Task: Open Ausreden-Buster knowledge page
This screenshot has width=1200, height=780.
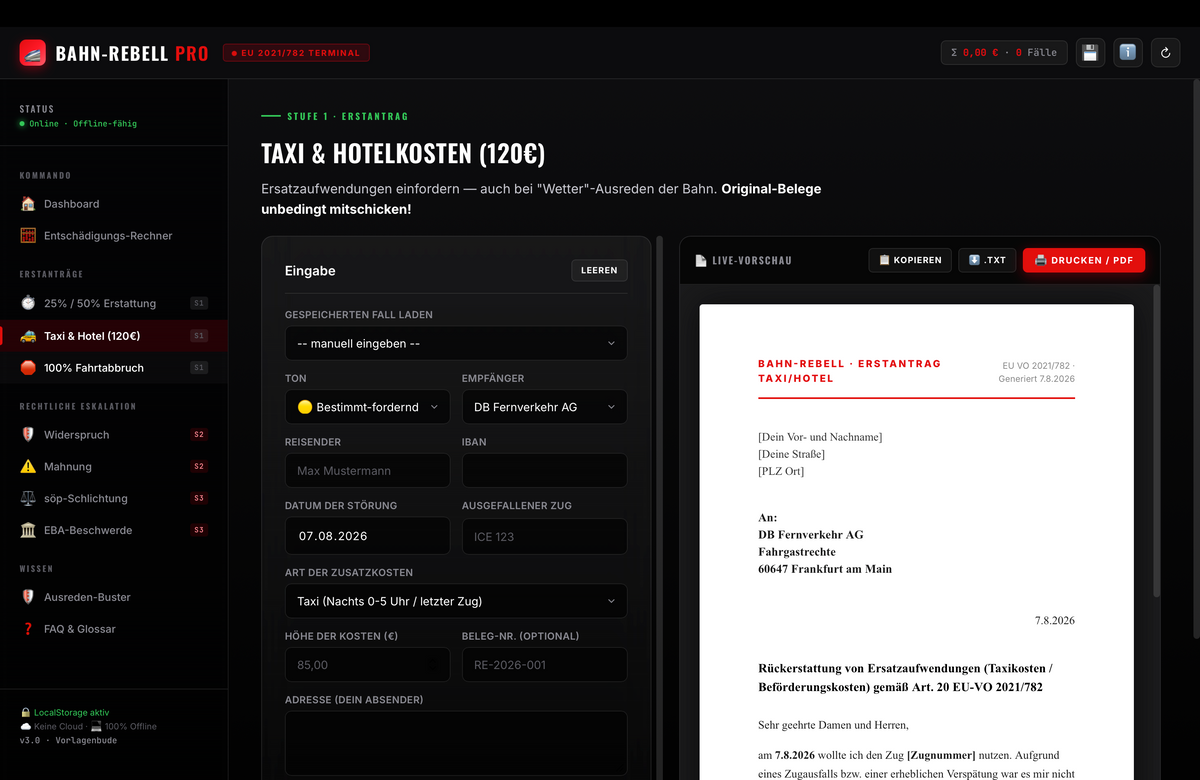Action: [x=113, y=597]
